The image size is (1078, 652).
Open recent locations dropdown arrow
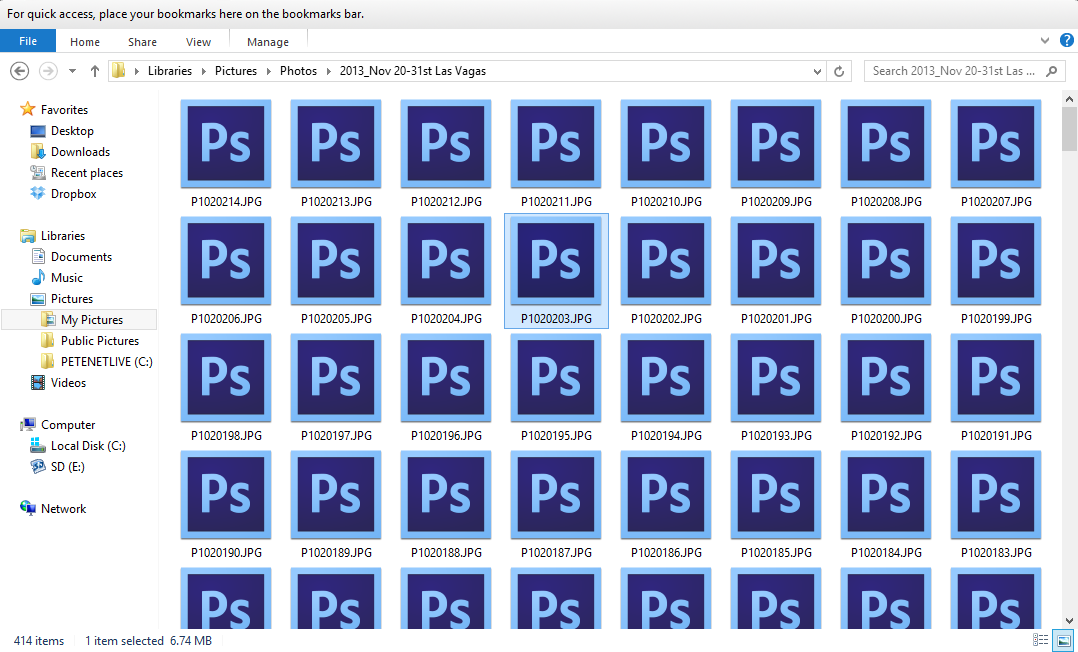coord(72,71)
